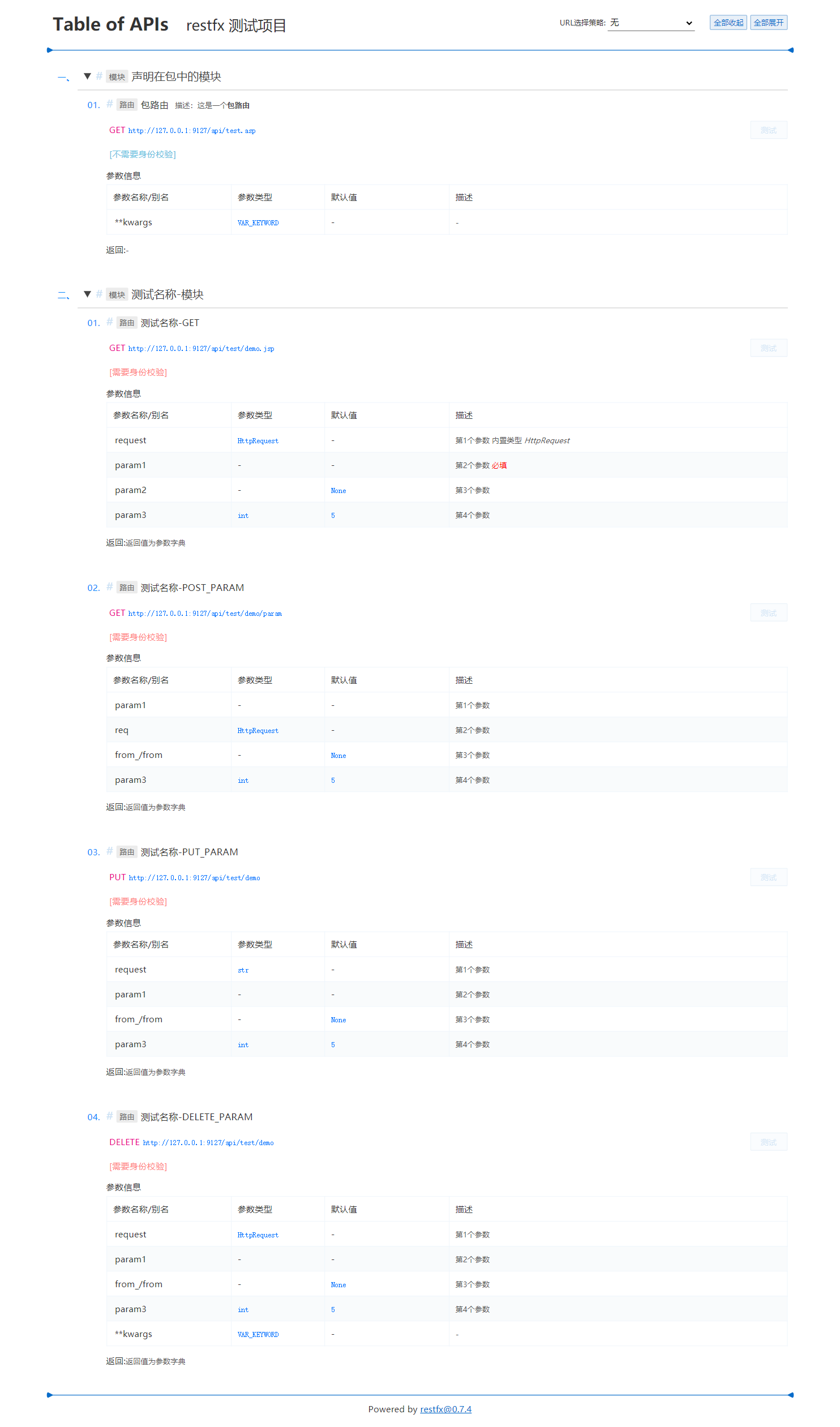Collapse the 声明在包中的模块 module section
Screen dimensions: 840x1427
pyautogui.click(x=87, y=76)
